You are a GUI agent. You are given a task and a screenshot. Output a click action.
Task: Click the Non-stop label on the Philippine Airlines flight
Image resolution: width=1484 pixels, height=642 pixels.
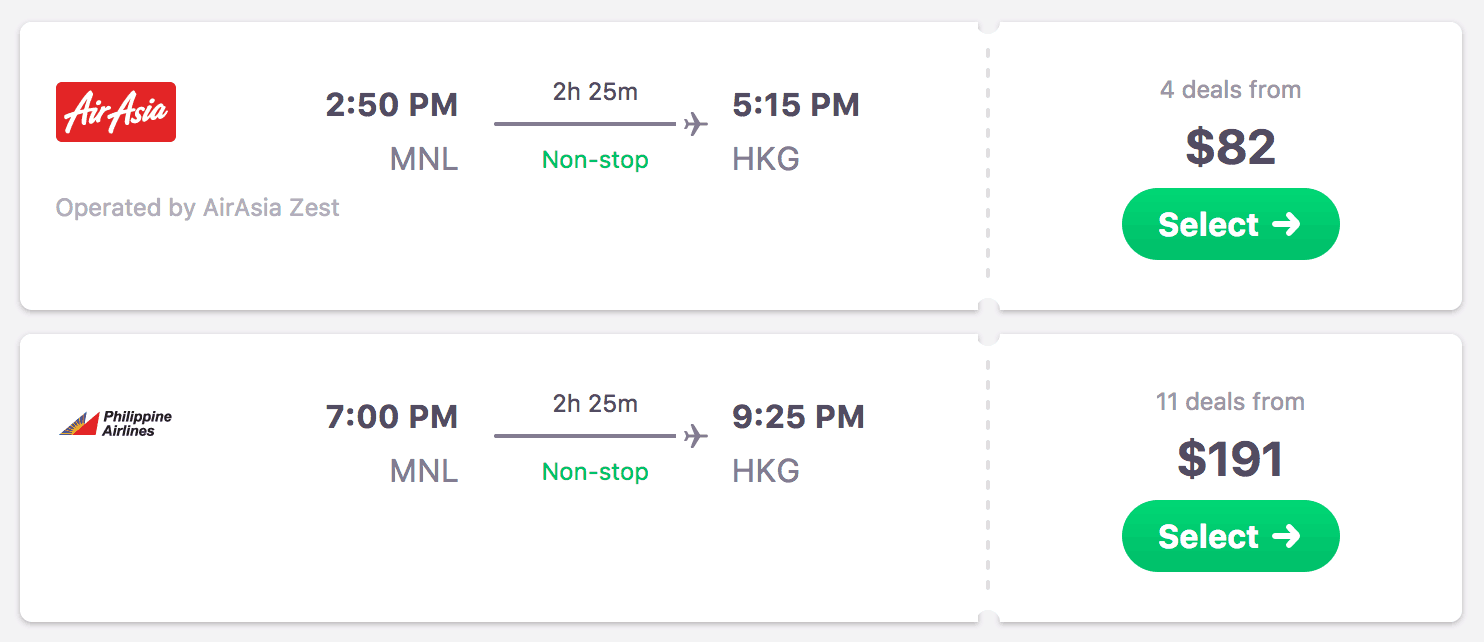[x=595, y=472]
